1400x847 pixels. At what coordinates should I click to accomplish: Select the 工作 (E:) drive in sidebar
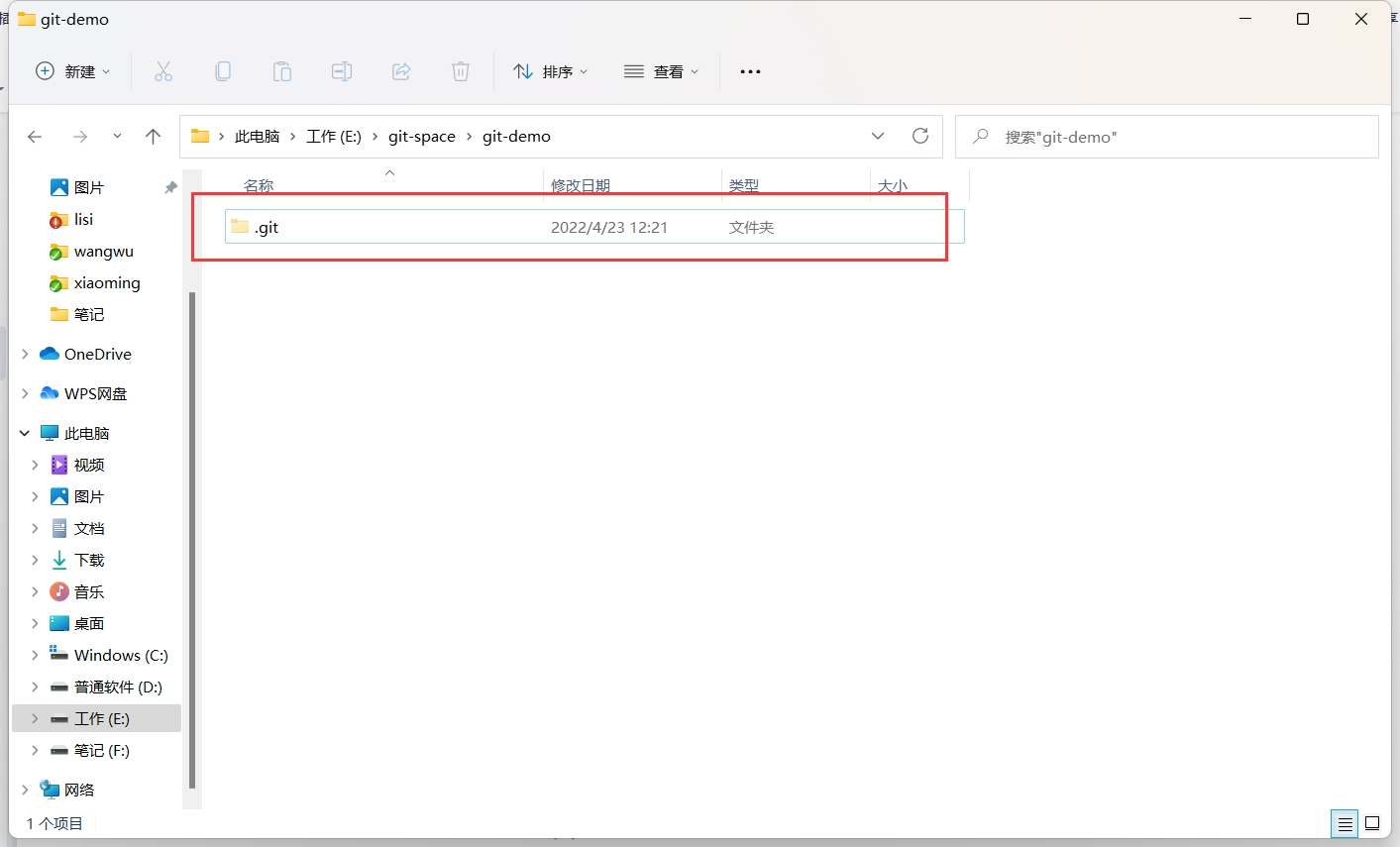coord(102,718)
